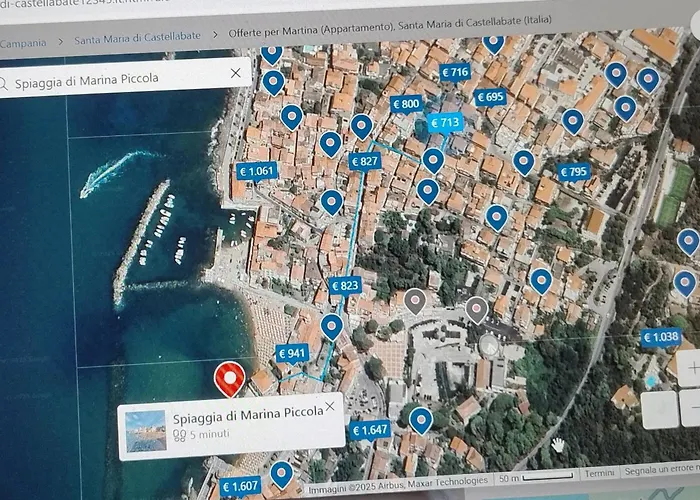The image size is (700, 500).
Task: Click the blue pin just left of € 827
Action: coord(330,145)
